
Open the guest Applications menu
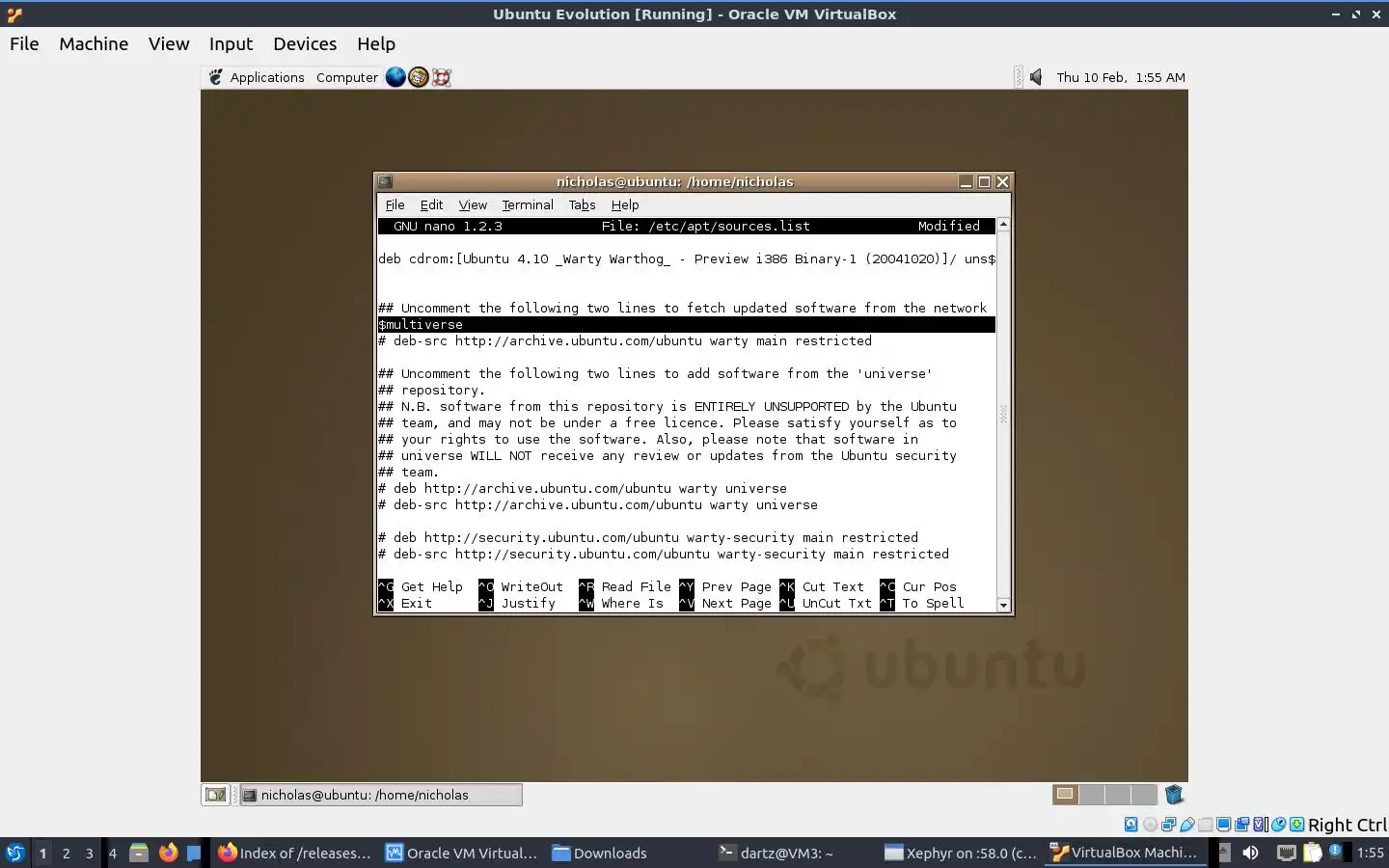(x=267, y=77)
